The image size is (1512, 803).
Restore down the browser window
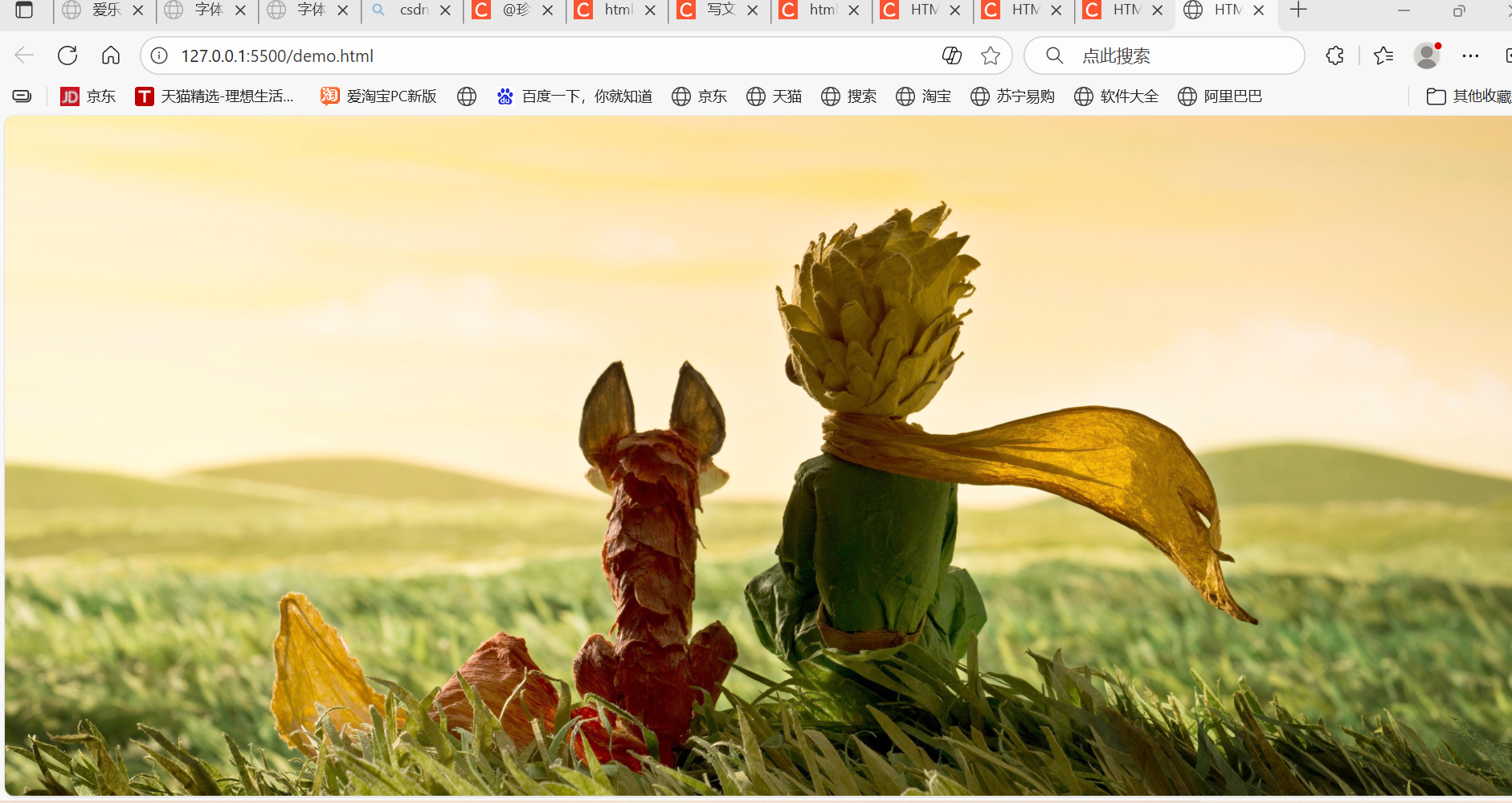click(1459, 10)
